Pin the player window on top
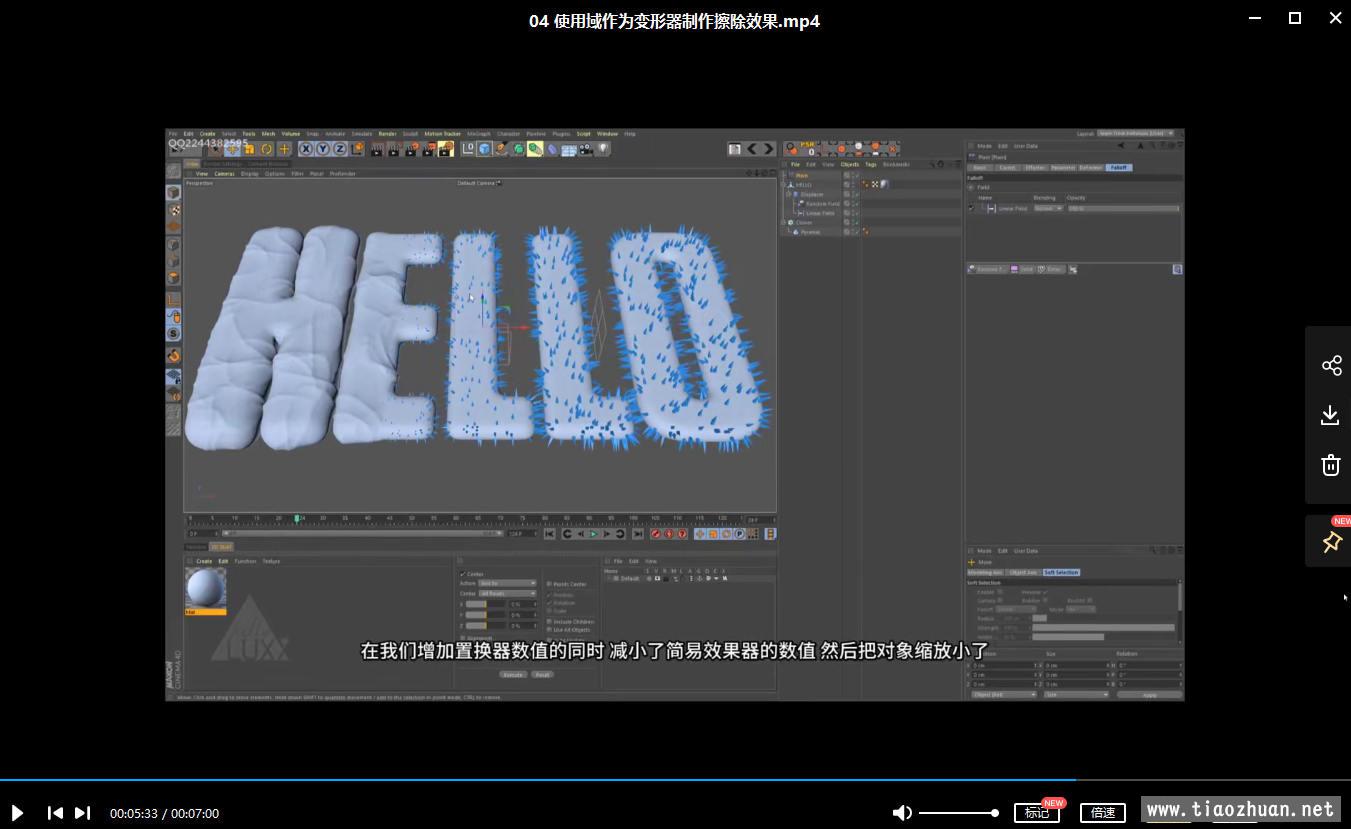Screen dimensions: 1351x829 1331,542
